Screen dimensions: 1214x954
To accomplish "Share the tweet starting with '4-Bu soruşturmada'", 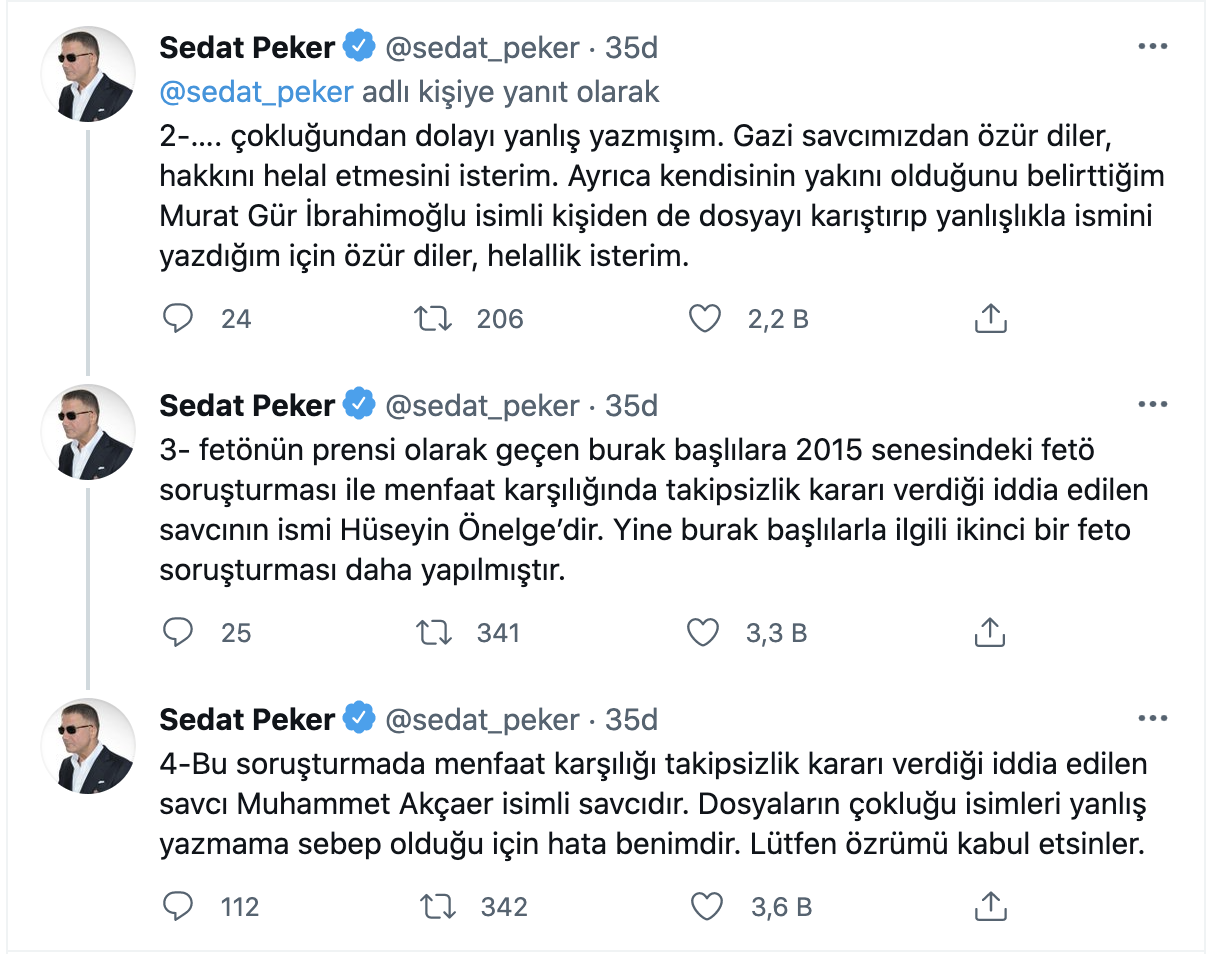I will 989,906.
